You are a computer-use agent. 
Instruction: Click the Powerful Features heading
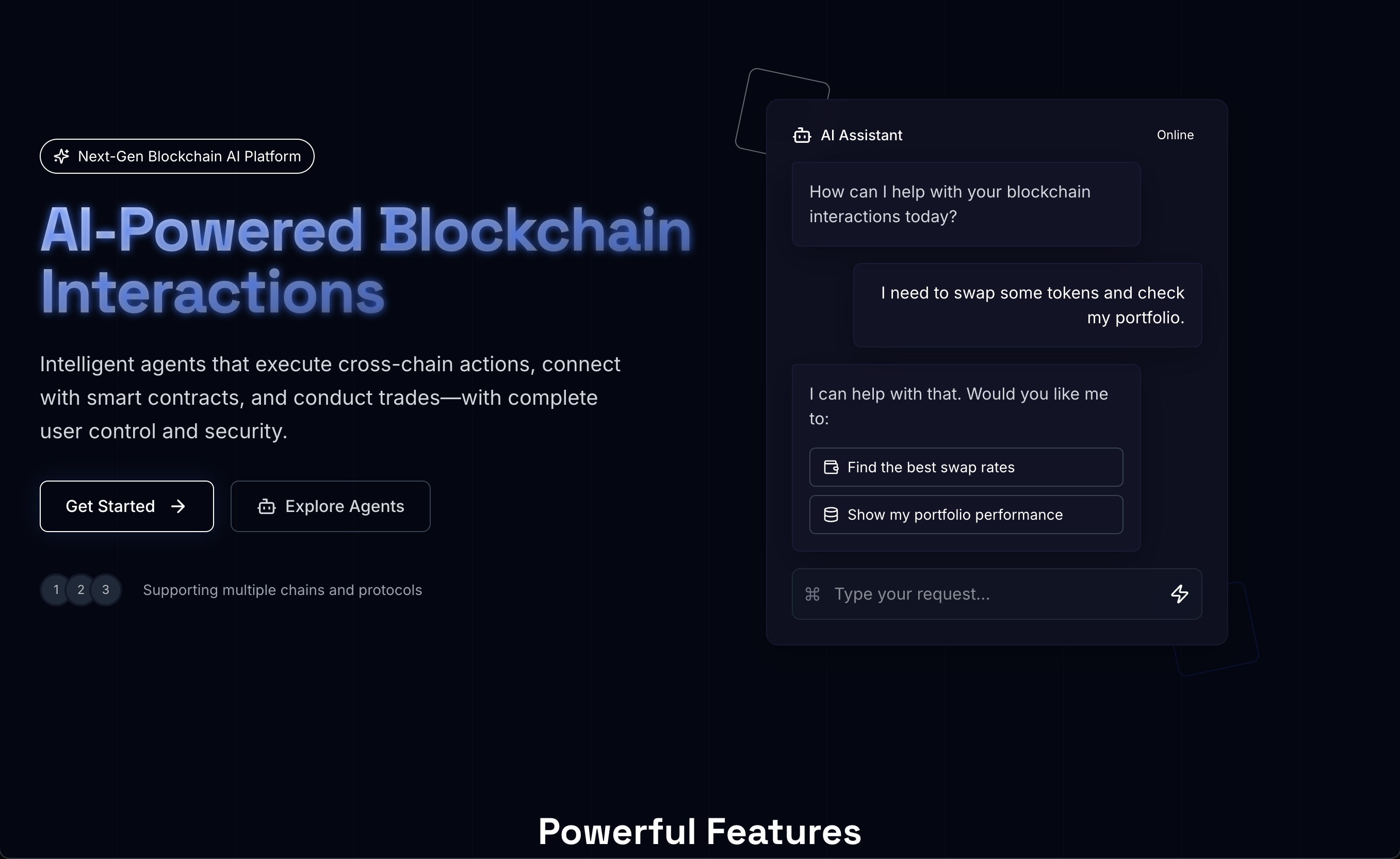coord(699,832)
